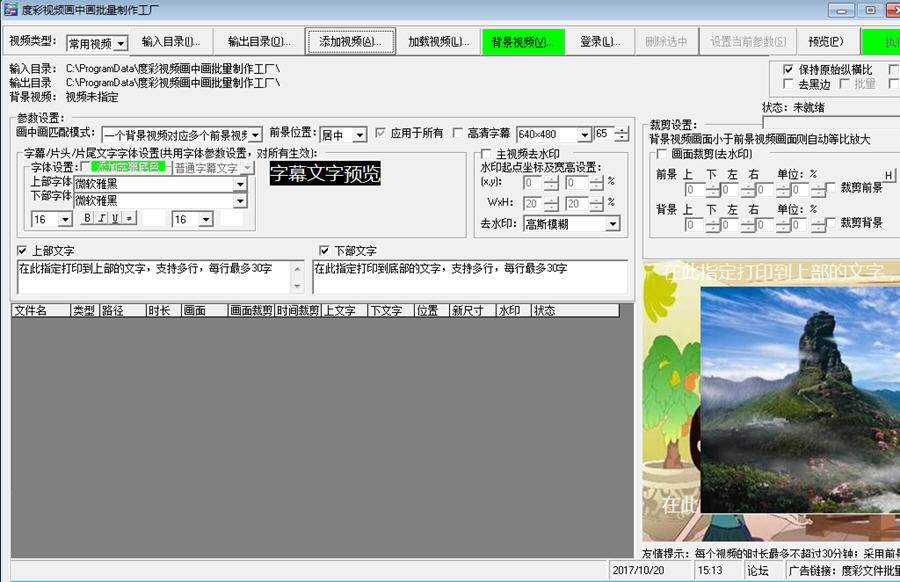Click 登录(L) button
The width and height of the screenshot is (900, 582).
pos(600,41)
